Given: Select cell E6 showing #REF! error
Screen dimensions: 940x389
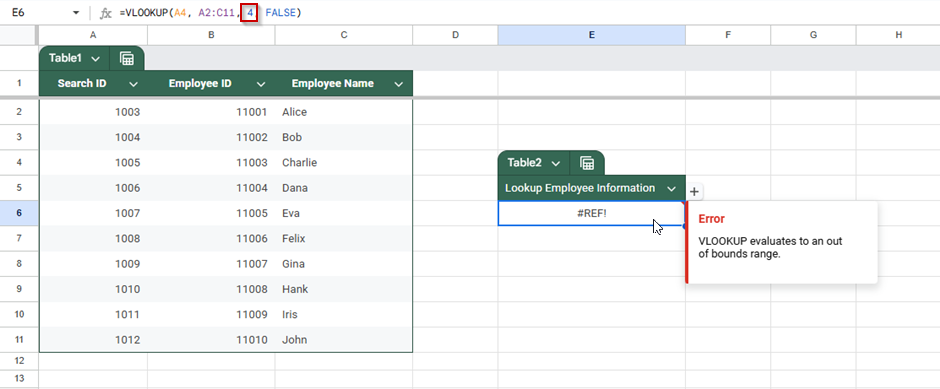Looking at the screenshot, I should point(591,213).
